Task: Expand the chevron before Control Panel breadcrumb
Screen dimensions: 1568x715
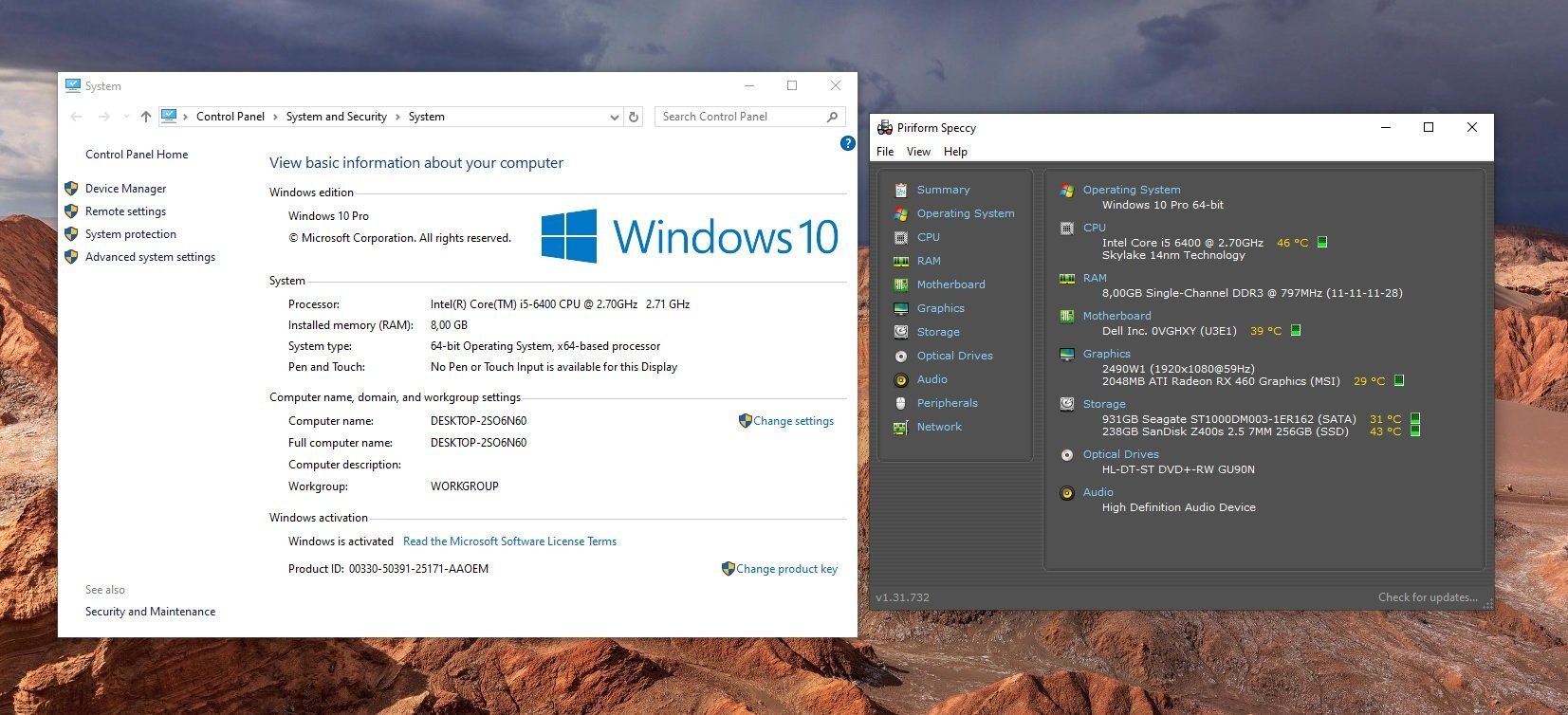Action: (x=185, y=117)
